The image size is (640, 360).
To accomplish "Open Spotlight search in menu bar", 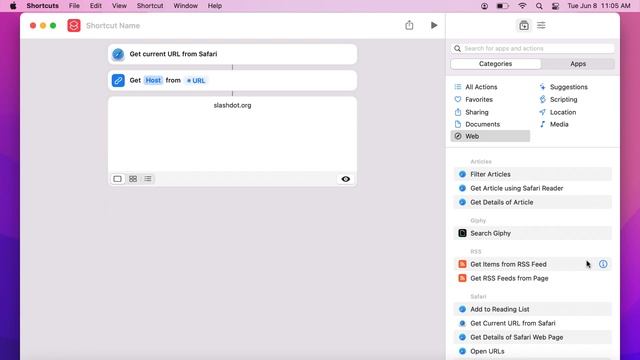I will (539, 6).
